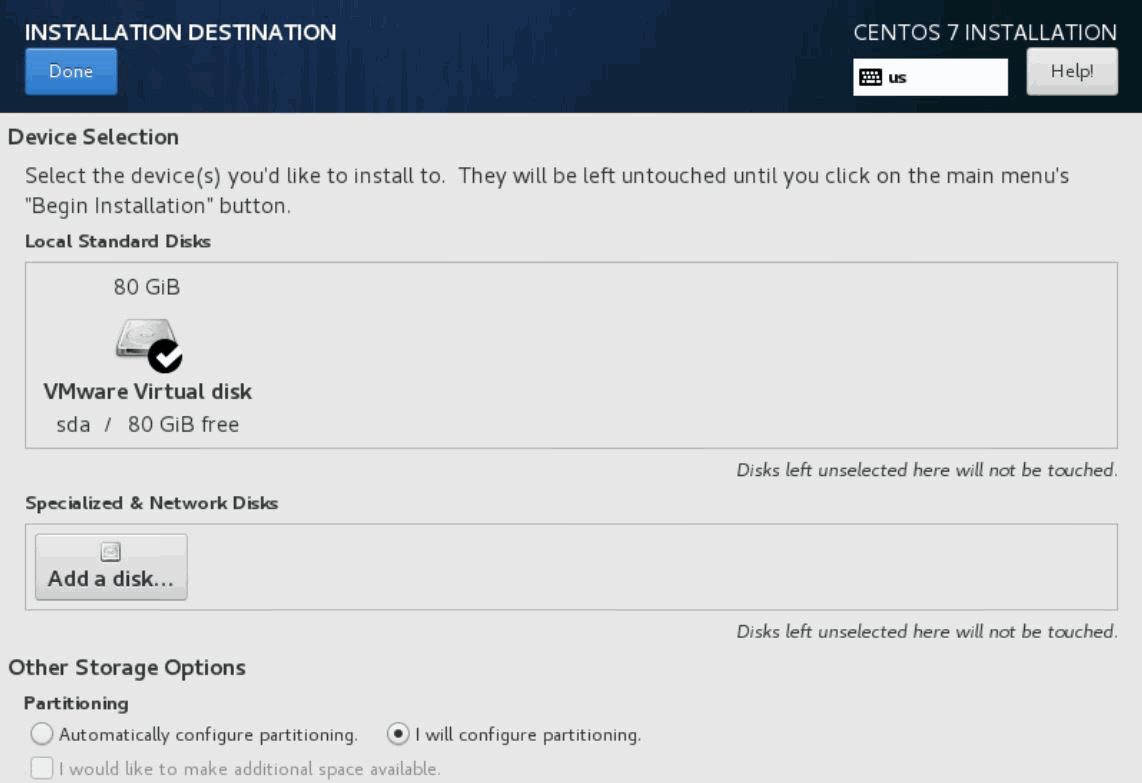Click the Done button
The image size is (1142, 783).
click(71, 72)
